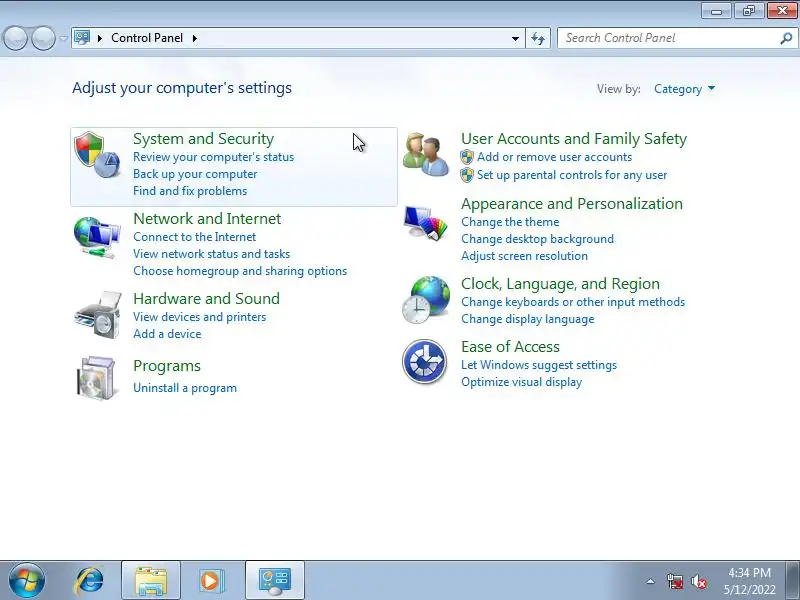The width and height of the screenshot is (800, 600).
Task: Open Back up your computer
Action: [195, 174]
